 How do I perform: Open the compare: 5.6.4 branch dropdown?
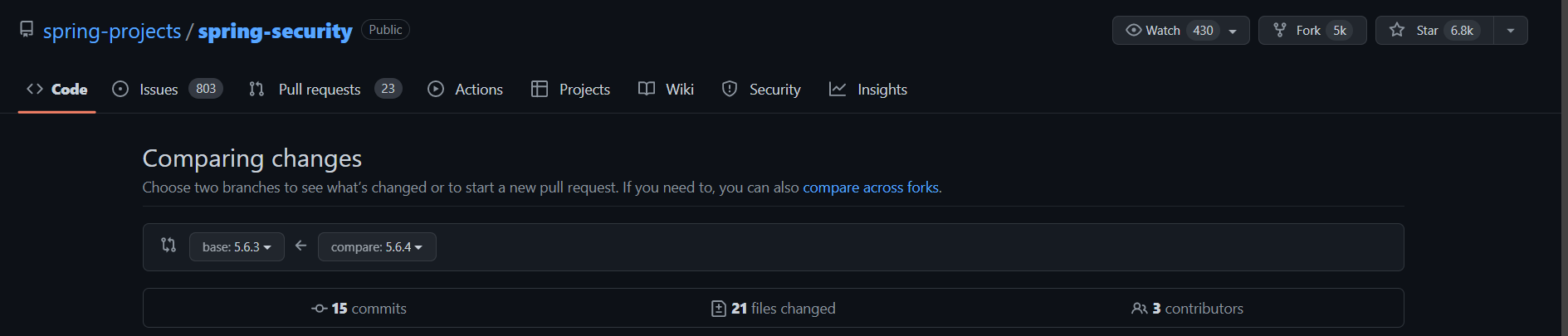click(377, 247)
